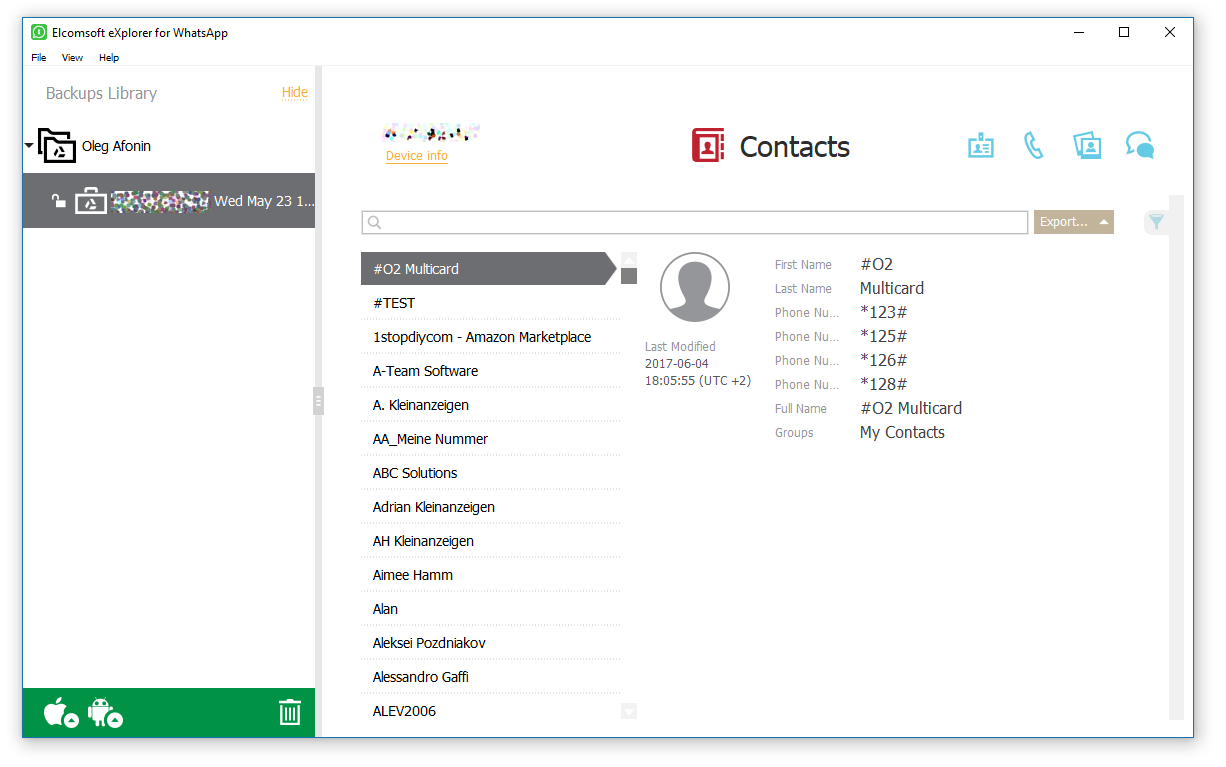Click the contact list scroll down arrow
The height and width of the screenshot is (767, 1226).
(x=629, y=711)
